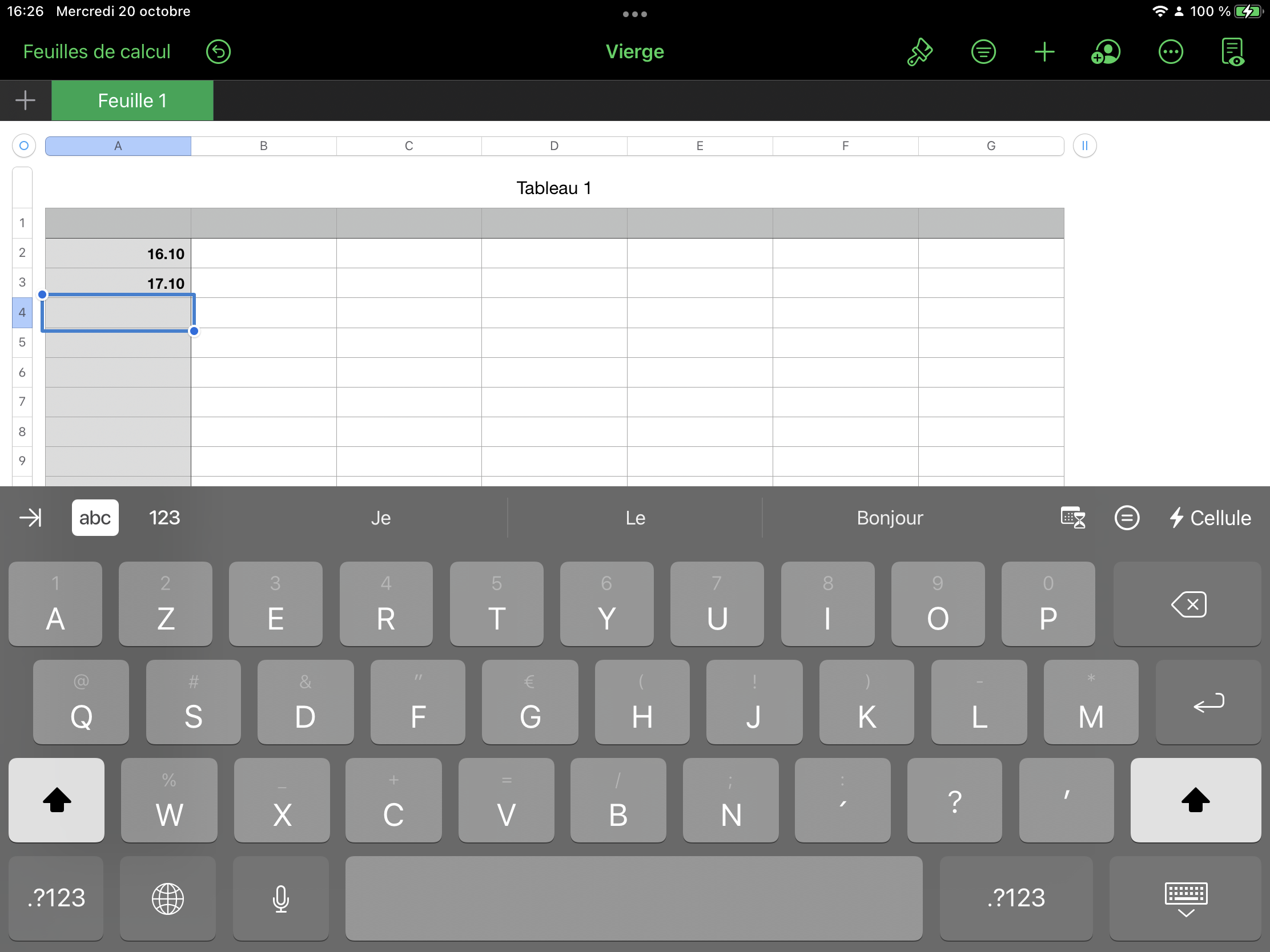Tap the column handle with two bars
The width and height of the screenshot is (1270, 952).
pos(1084,146)
